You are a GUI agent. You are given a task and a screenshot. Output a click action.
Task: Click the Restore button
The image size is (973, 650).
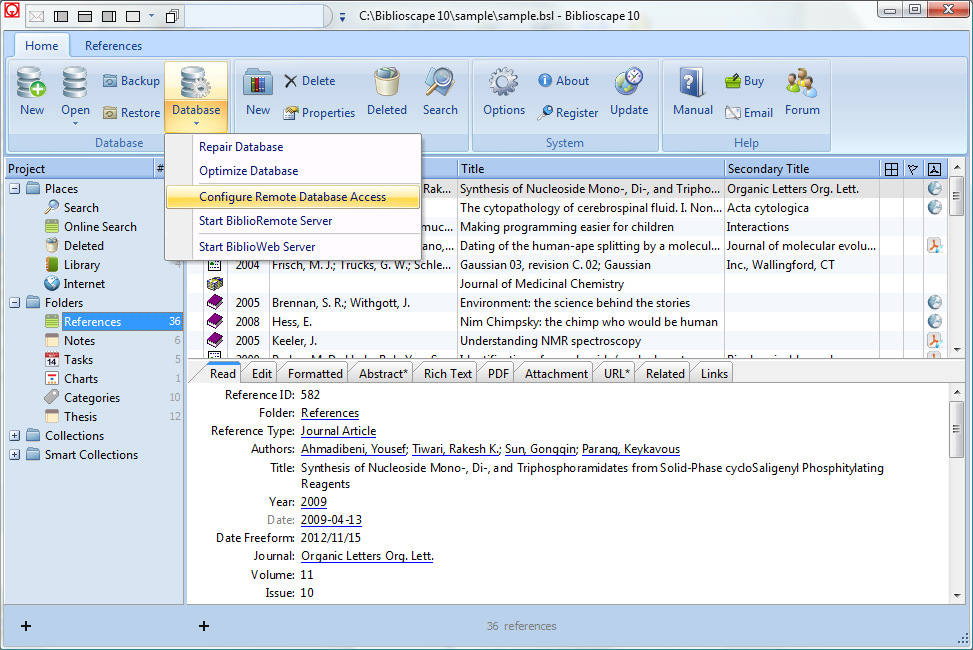coord(132,112)
